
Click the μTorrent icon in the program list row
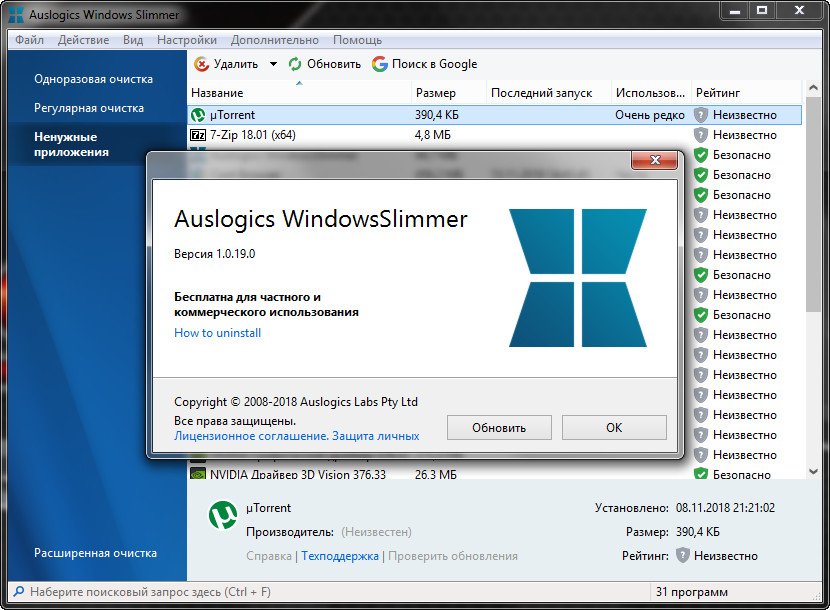[198, 115]
